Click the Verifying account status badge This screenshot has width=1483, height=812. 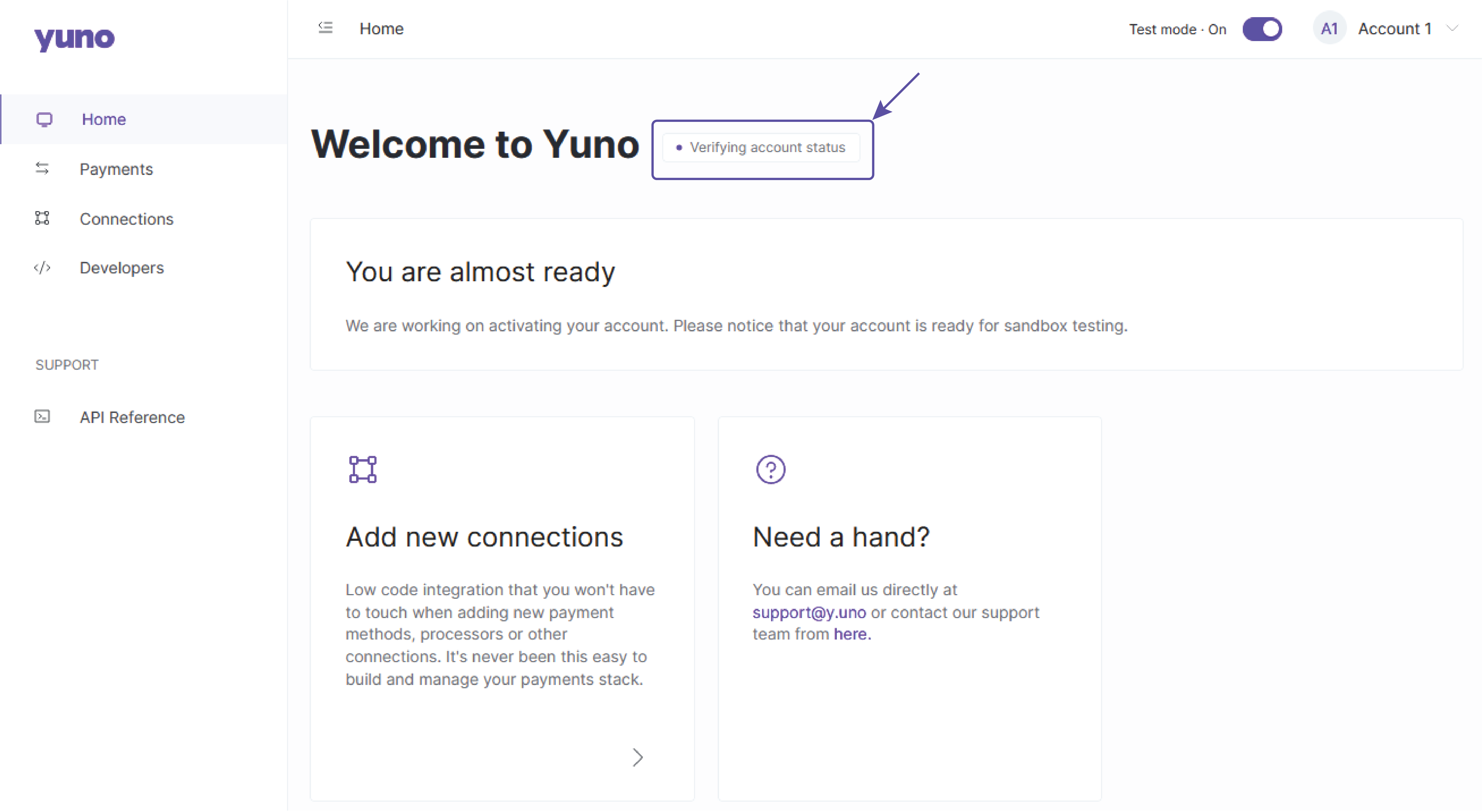point(761,147)
